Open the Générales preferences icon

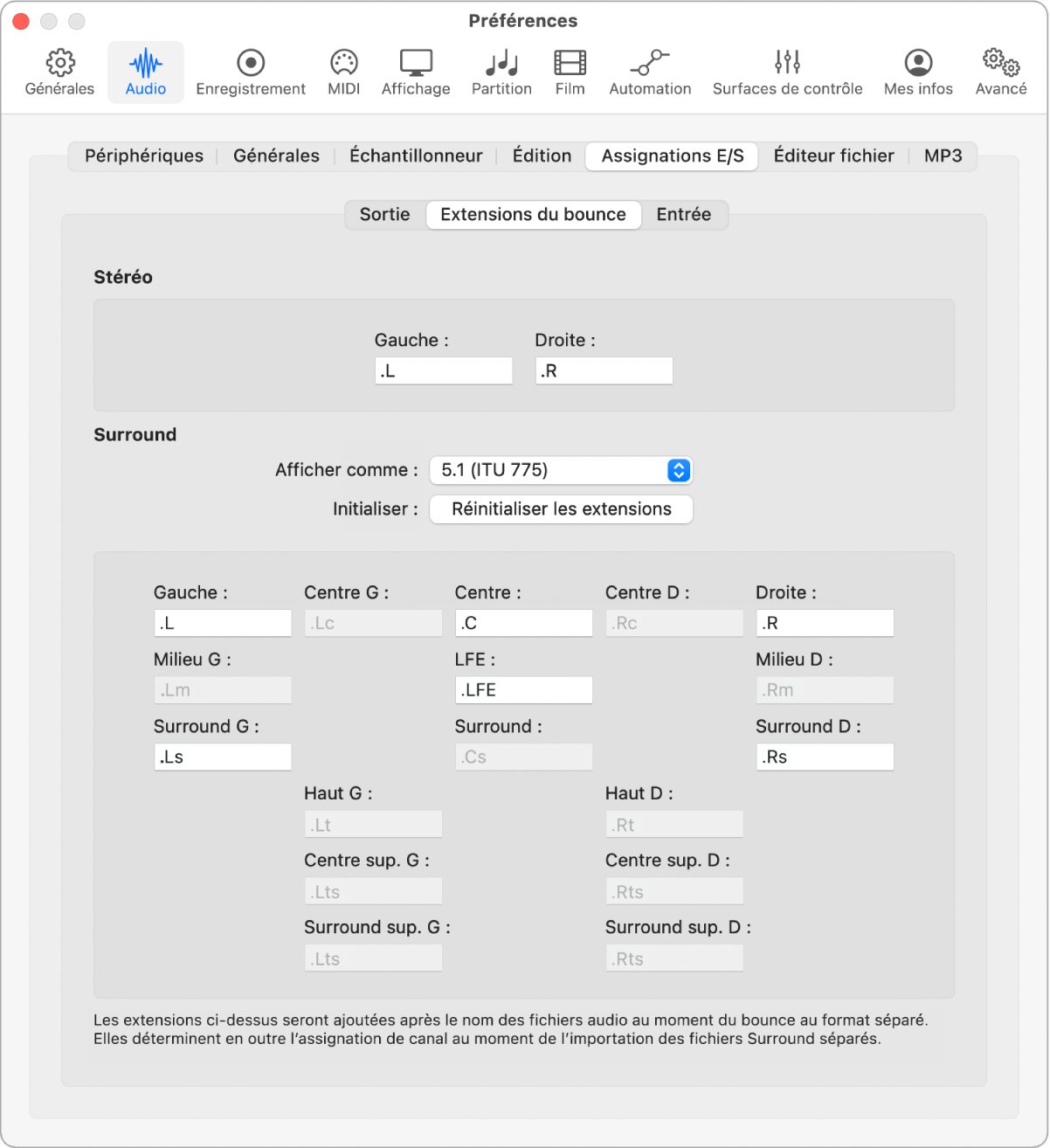click(x=58, y=71)
